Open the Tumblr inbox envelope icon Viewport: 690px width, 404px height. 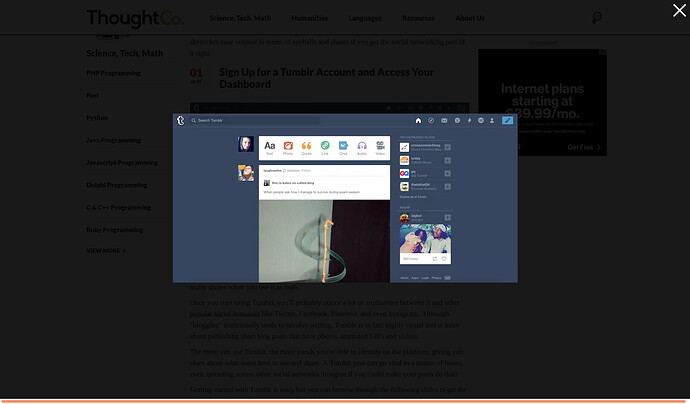(444, 120)
